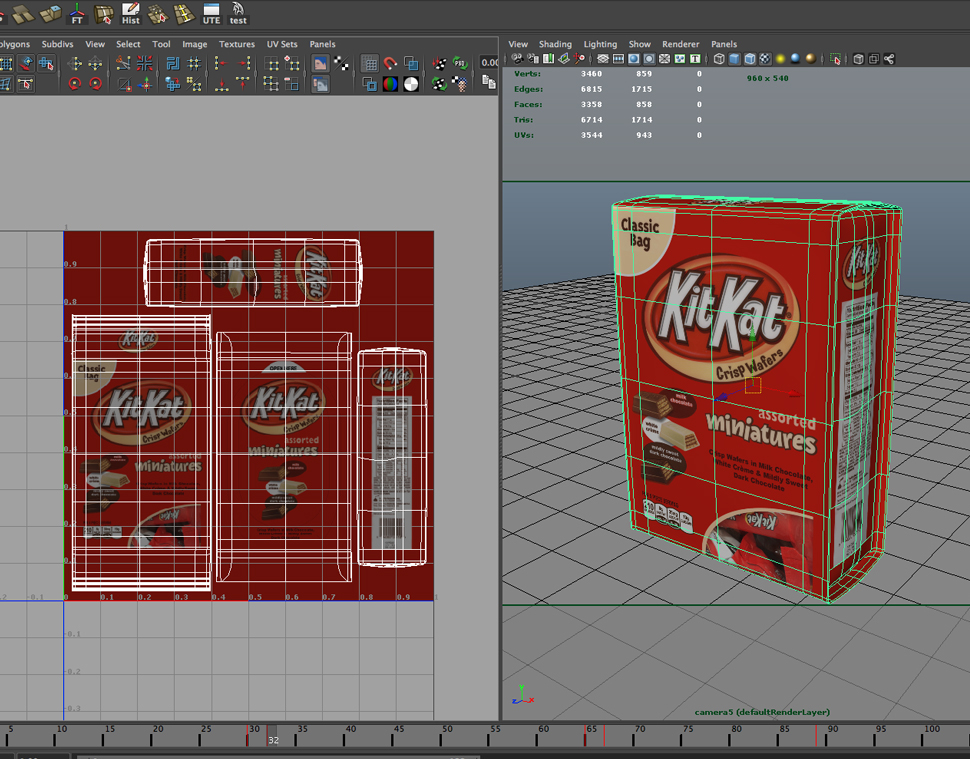Toggle Safe Title icon
The image size is (970, 759).
[695, 59]
